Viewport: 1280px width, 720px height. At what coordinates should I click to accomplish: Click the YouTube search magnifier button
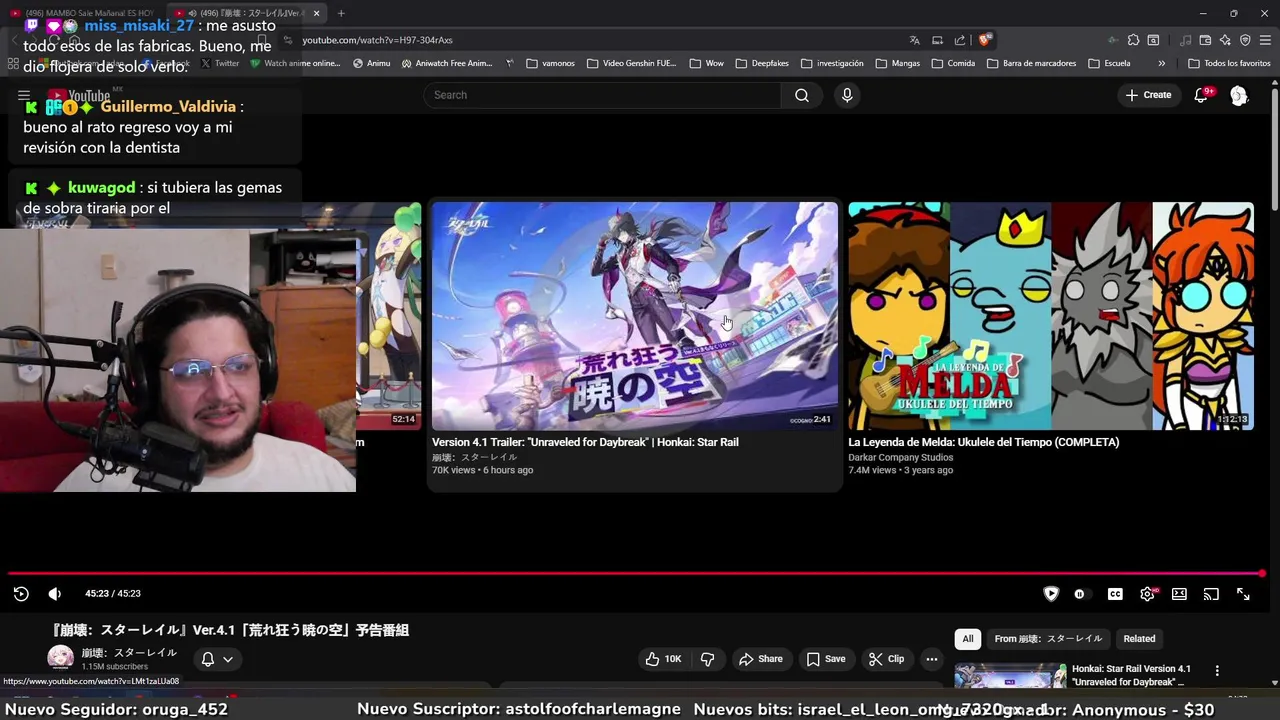(802, 95)
